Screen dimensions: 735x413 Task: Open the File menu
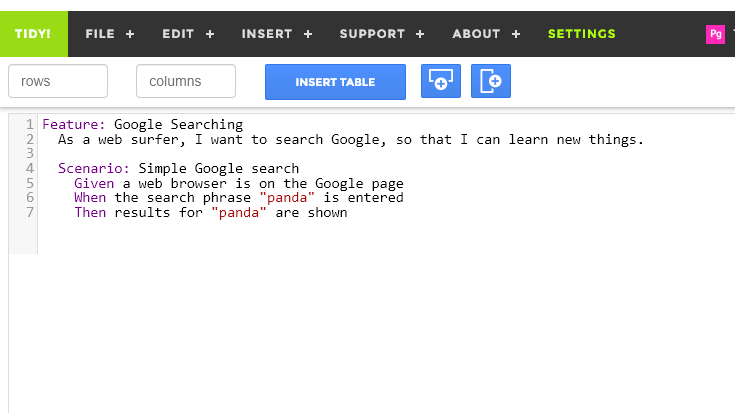(100, 34)
